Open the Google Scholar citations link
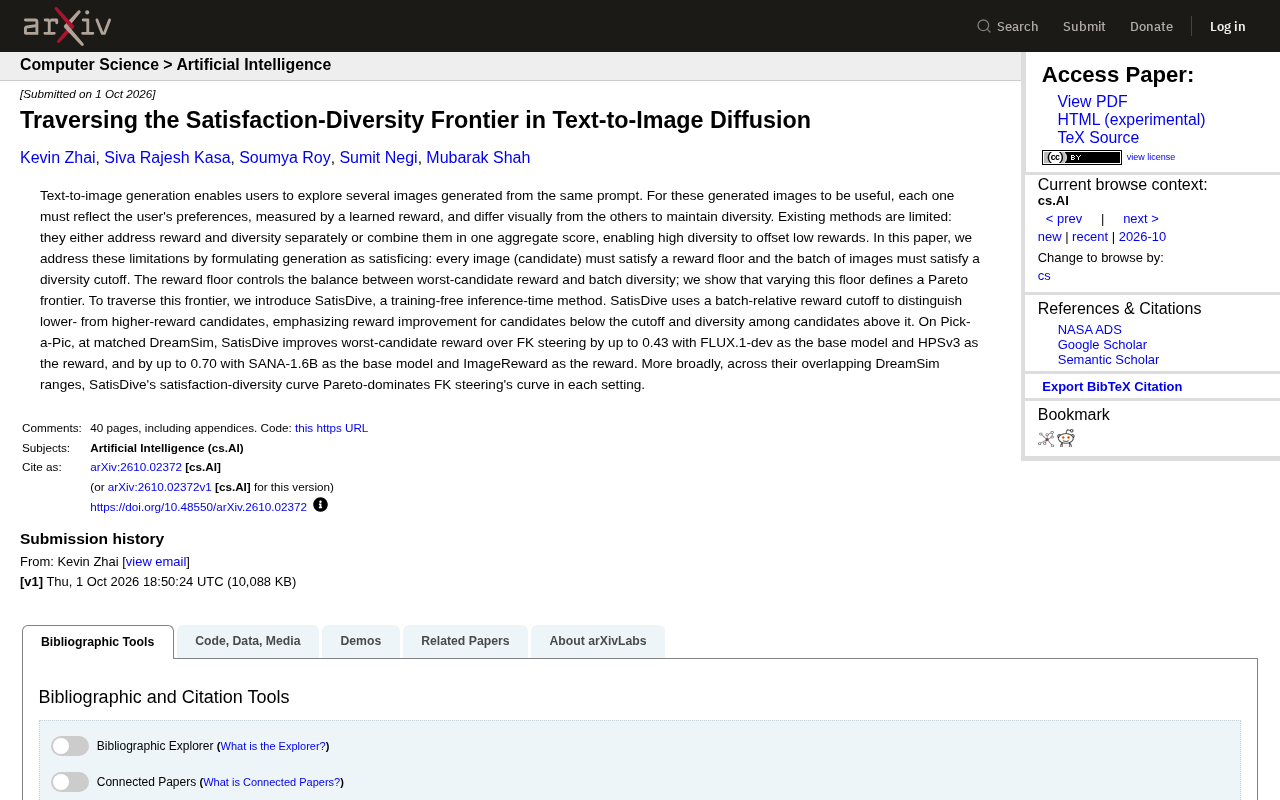This screenshot has width=1280, height=800. coord(1102,345)
